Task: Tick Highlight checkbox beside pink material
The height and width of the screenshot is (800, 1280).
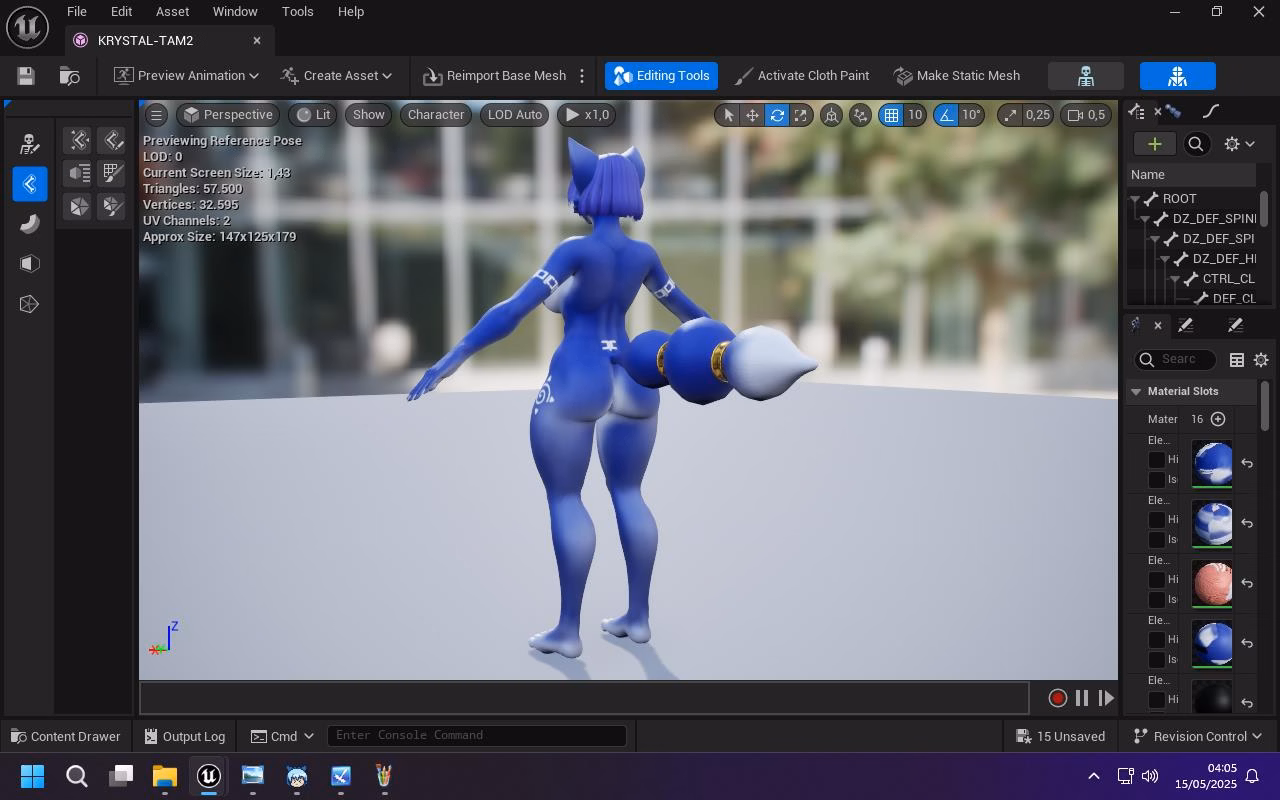Action: (1157, 580)
